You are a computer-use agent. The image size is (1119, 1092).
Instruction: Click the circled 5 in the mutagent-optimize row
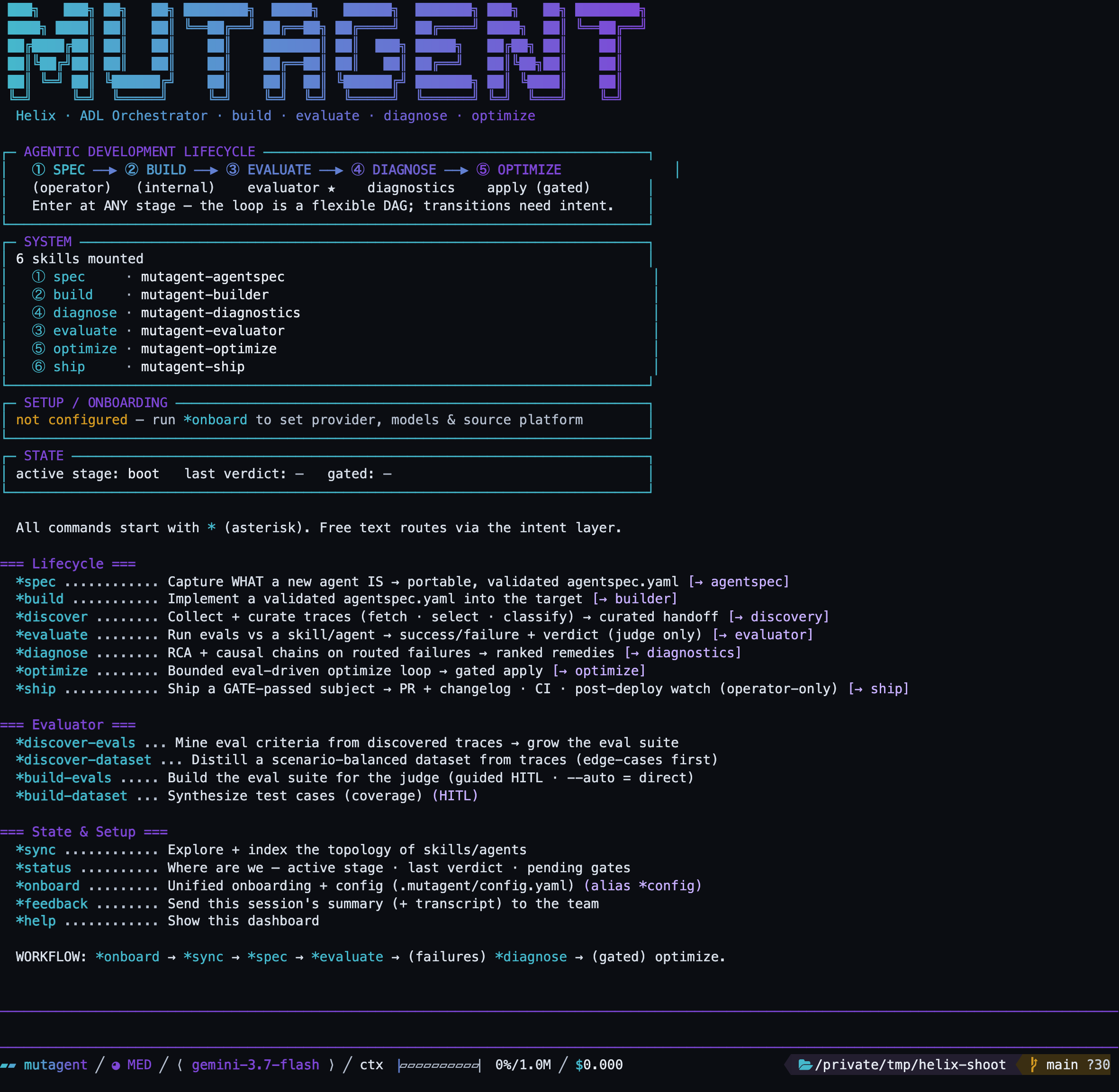(38, 349)
